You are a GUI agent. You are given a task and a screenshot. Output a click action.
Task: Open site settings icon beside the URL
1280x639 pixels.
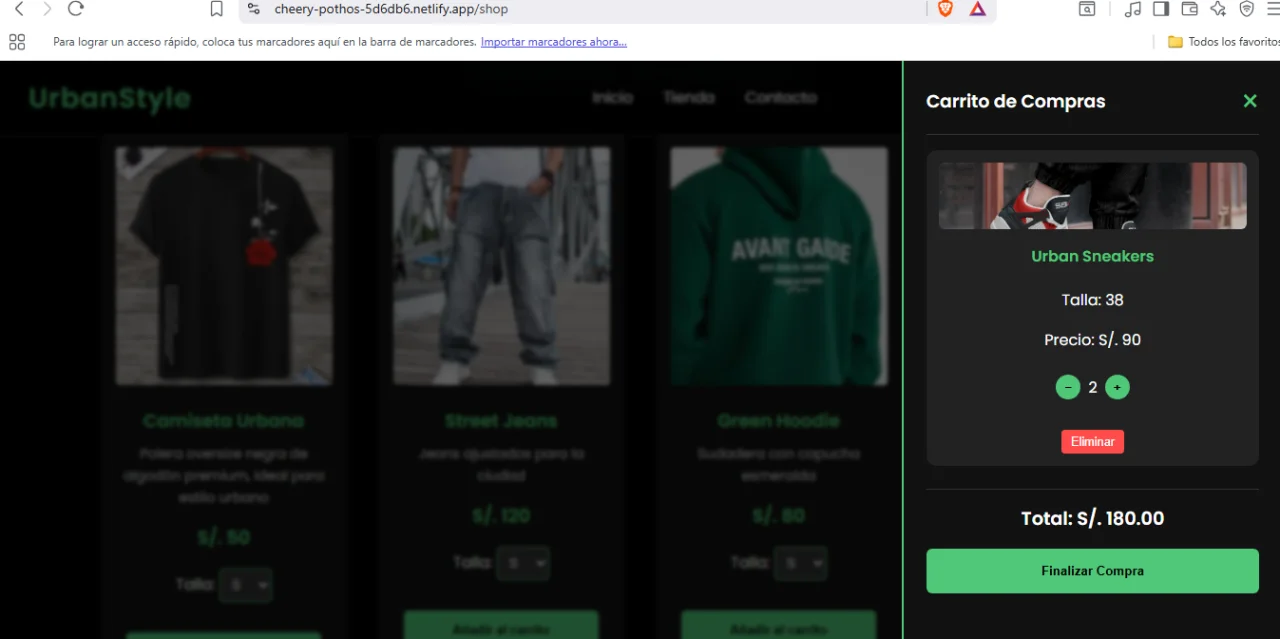click(x=254, y=9)
